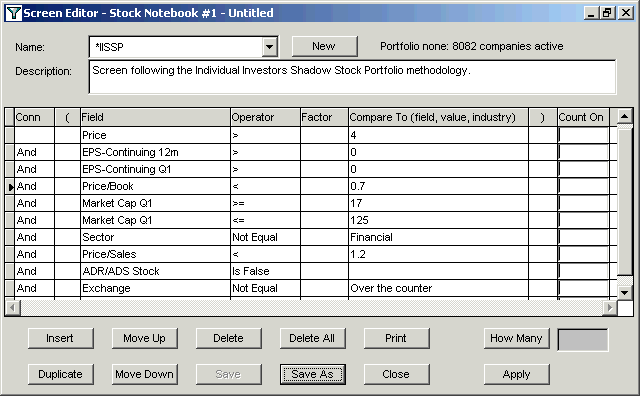Click the Is False operator cell
Viewport: 640px width, 396px height.
point(265,271)
